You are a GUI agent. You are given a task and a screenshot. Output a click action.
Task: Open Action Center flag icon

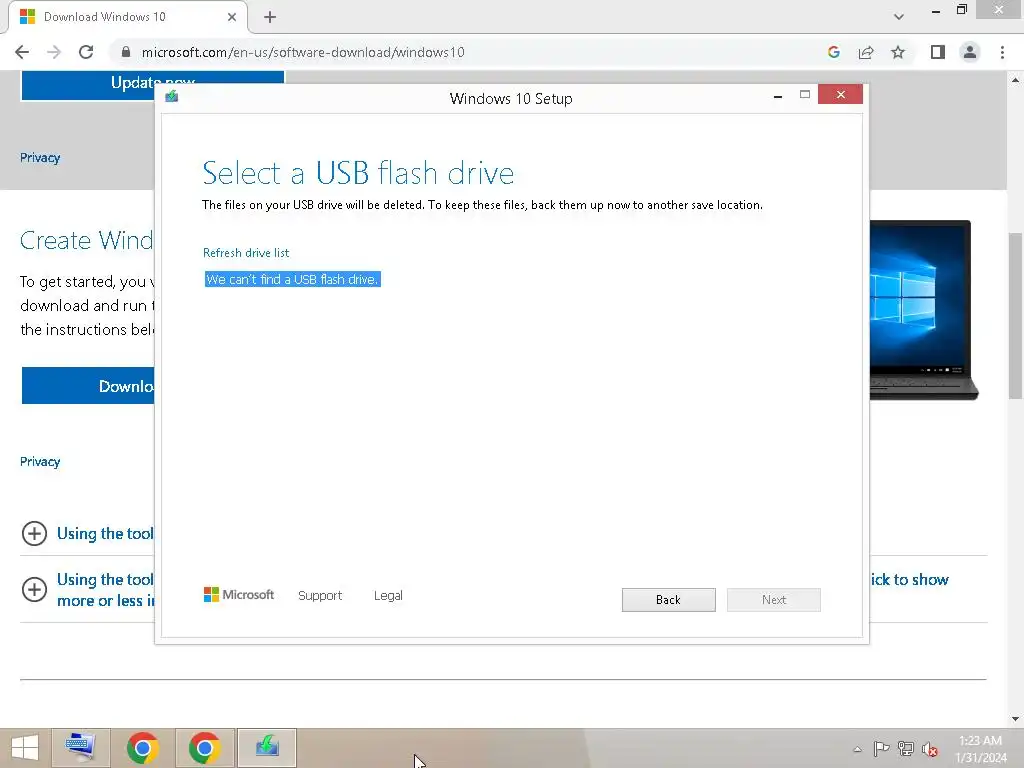pyautogui.click(x=881, y=748)
